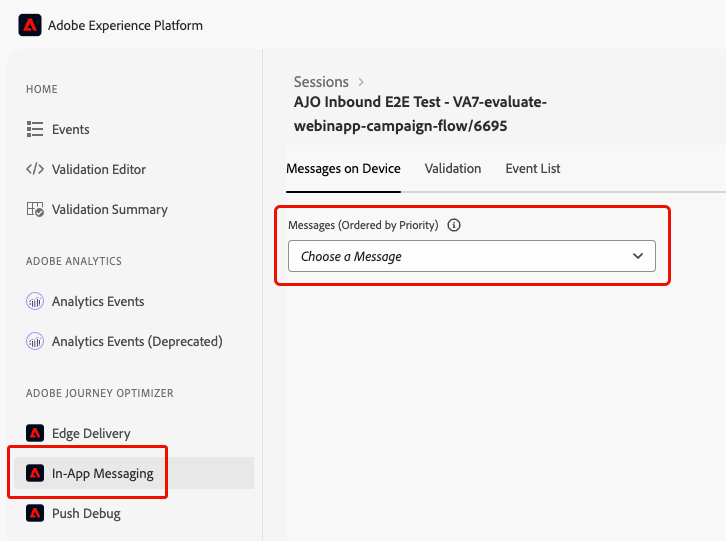Click the Analytics Events icon
This screenshot has height=541, width=726.
pyautogui.click(x=35, y=301)
